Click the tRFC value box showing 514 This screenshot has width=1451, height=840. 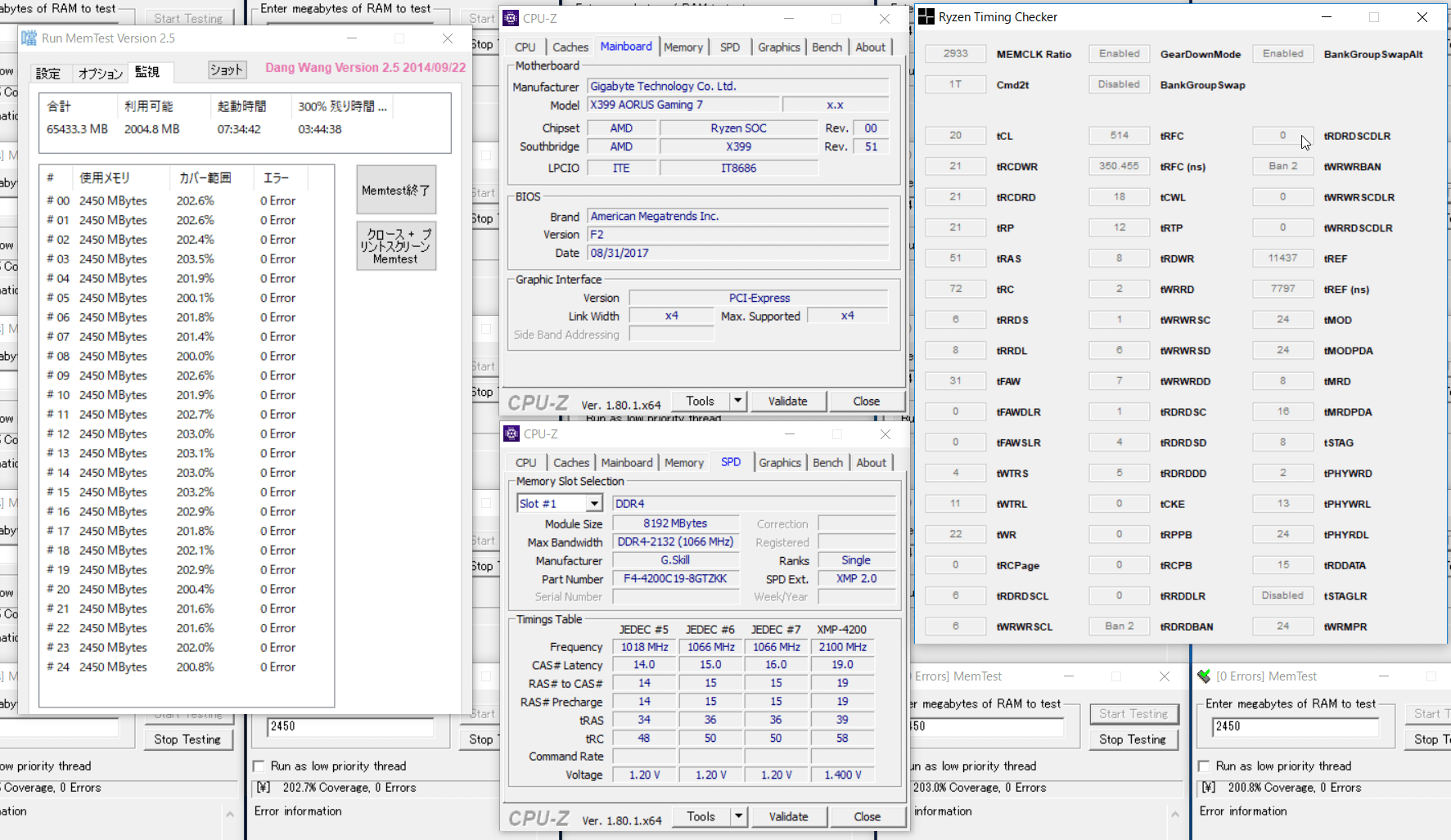tap(1119, 136)
